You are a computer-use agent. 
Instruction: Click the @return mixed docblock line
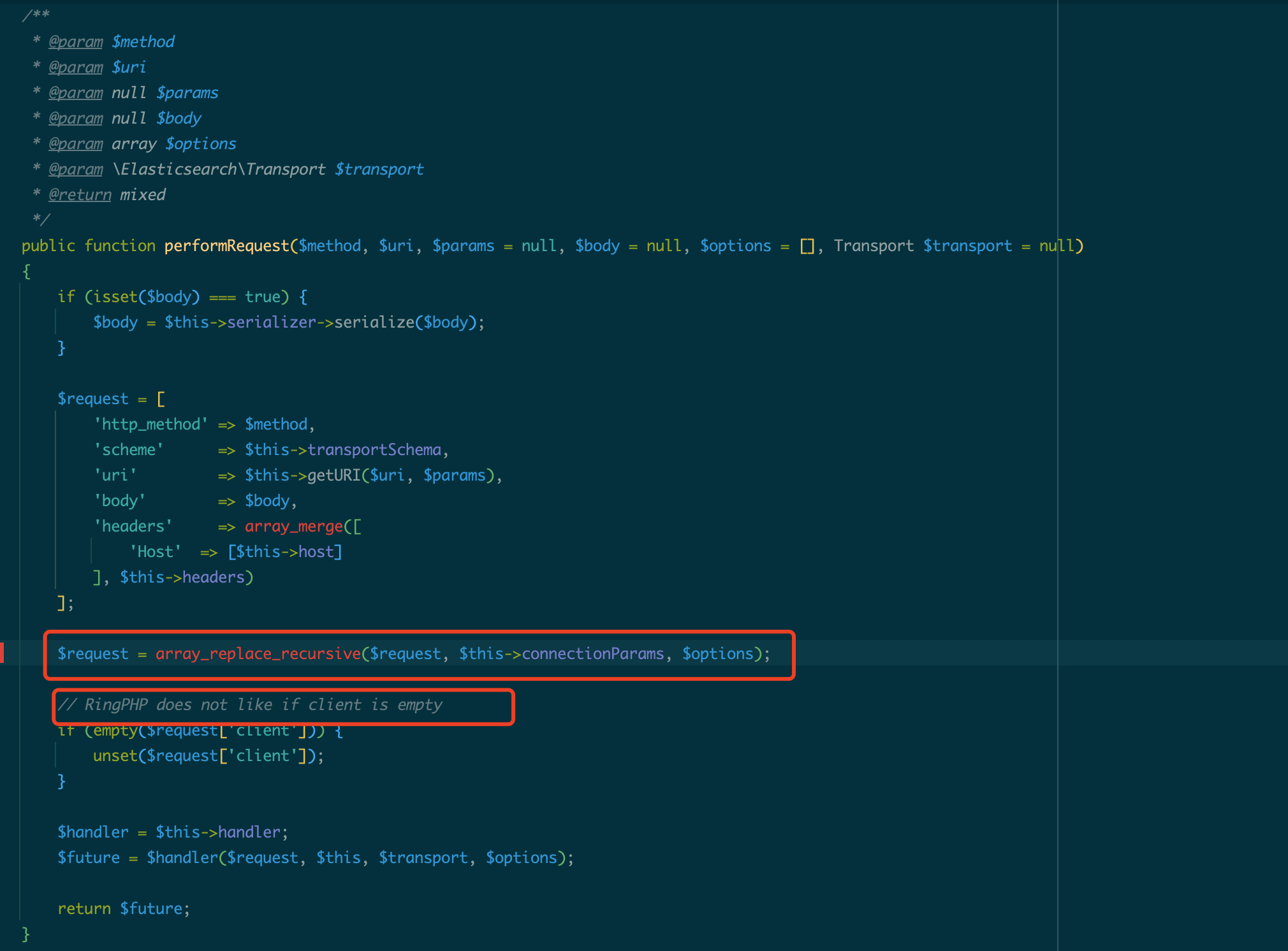(x=99, y=195)
